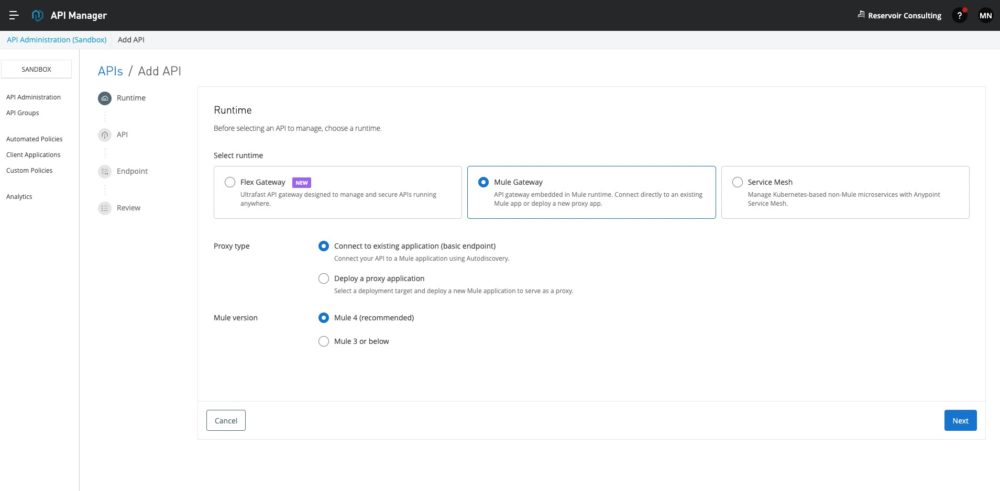Click the Next button

pos(960,421)
